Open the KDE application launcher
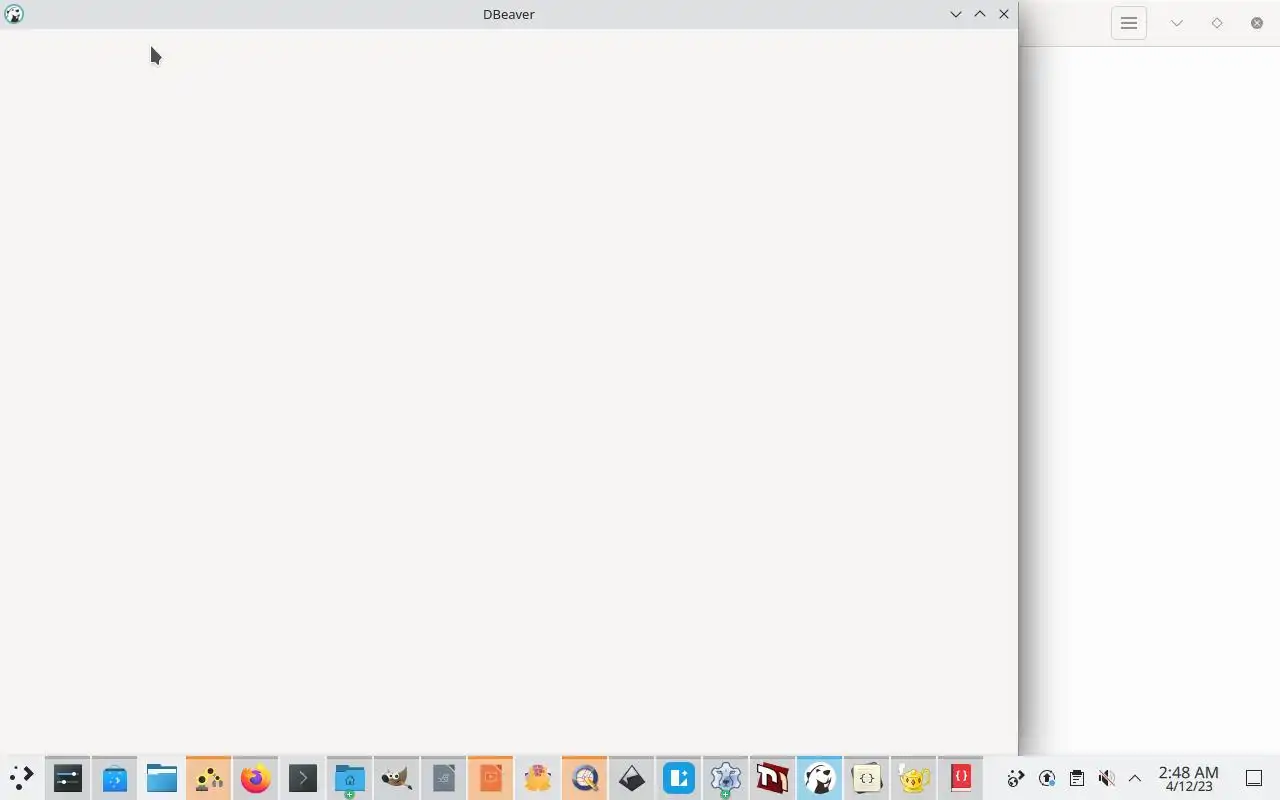 pos(21,777)
